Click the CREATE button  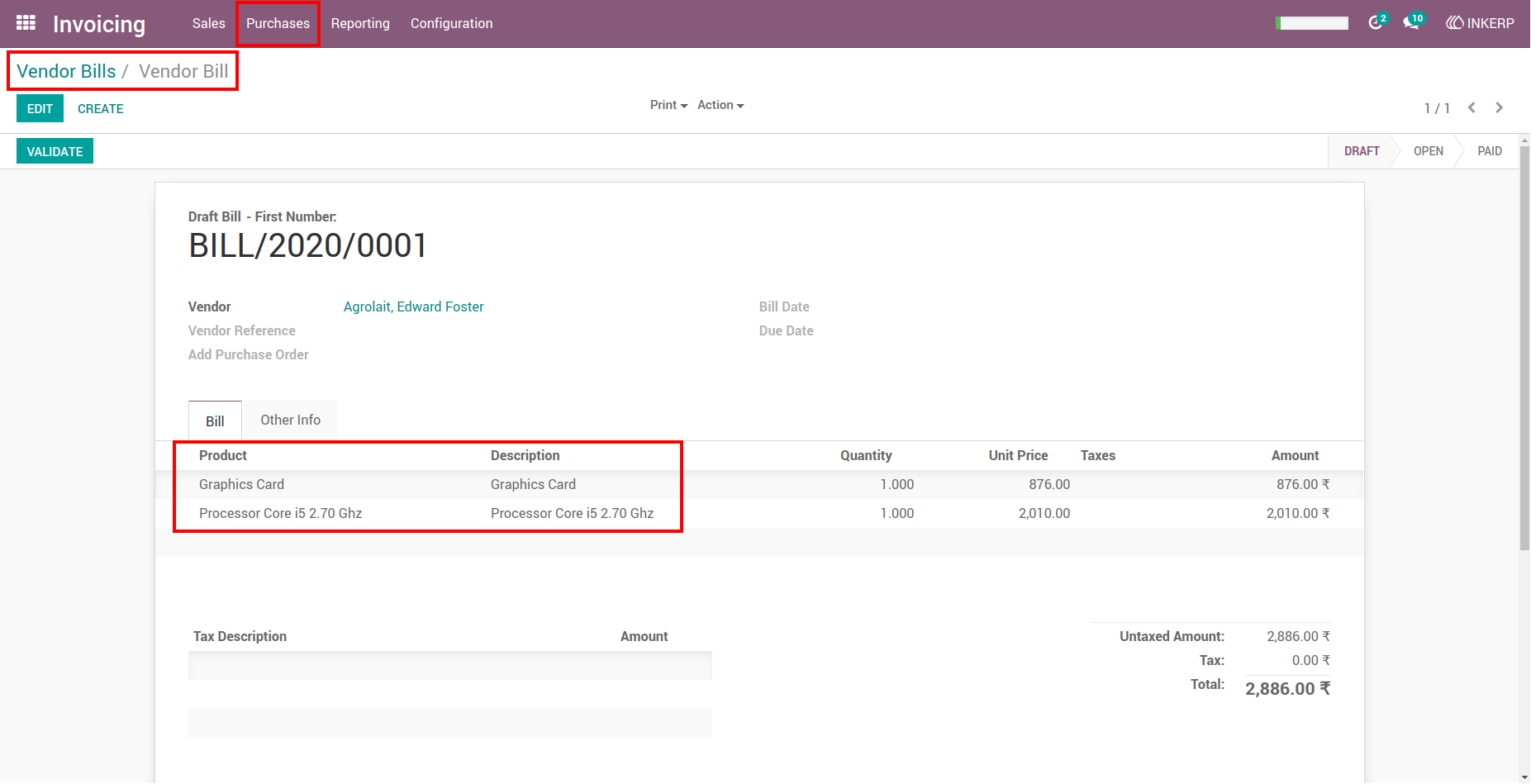[x=101, y=108]
